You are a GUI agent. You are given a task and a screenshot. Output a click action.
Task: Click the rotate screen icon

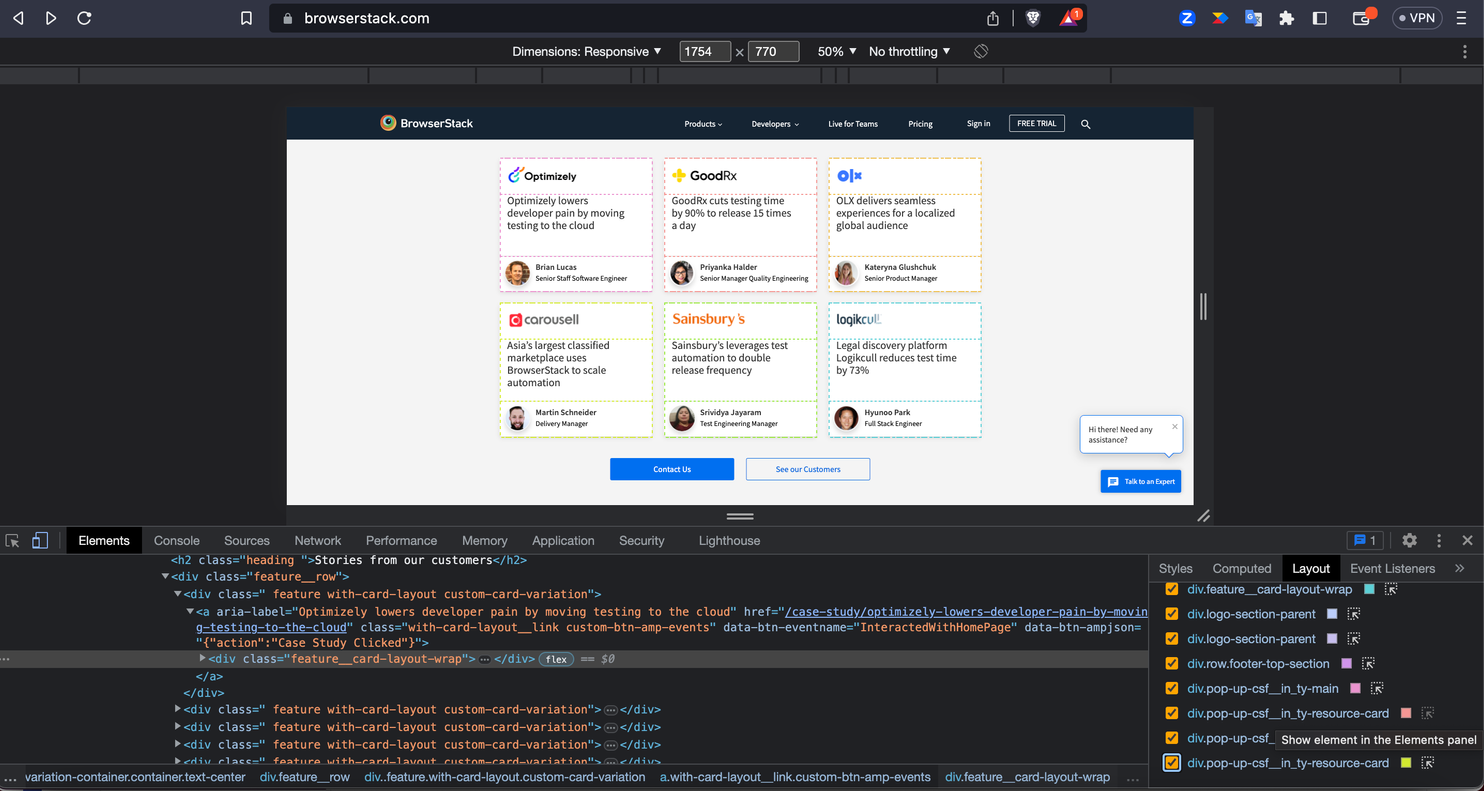981,51
